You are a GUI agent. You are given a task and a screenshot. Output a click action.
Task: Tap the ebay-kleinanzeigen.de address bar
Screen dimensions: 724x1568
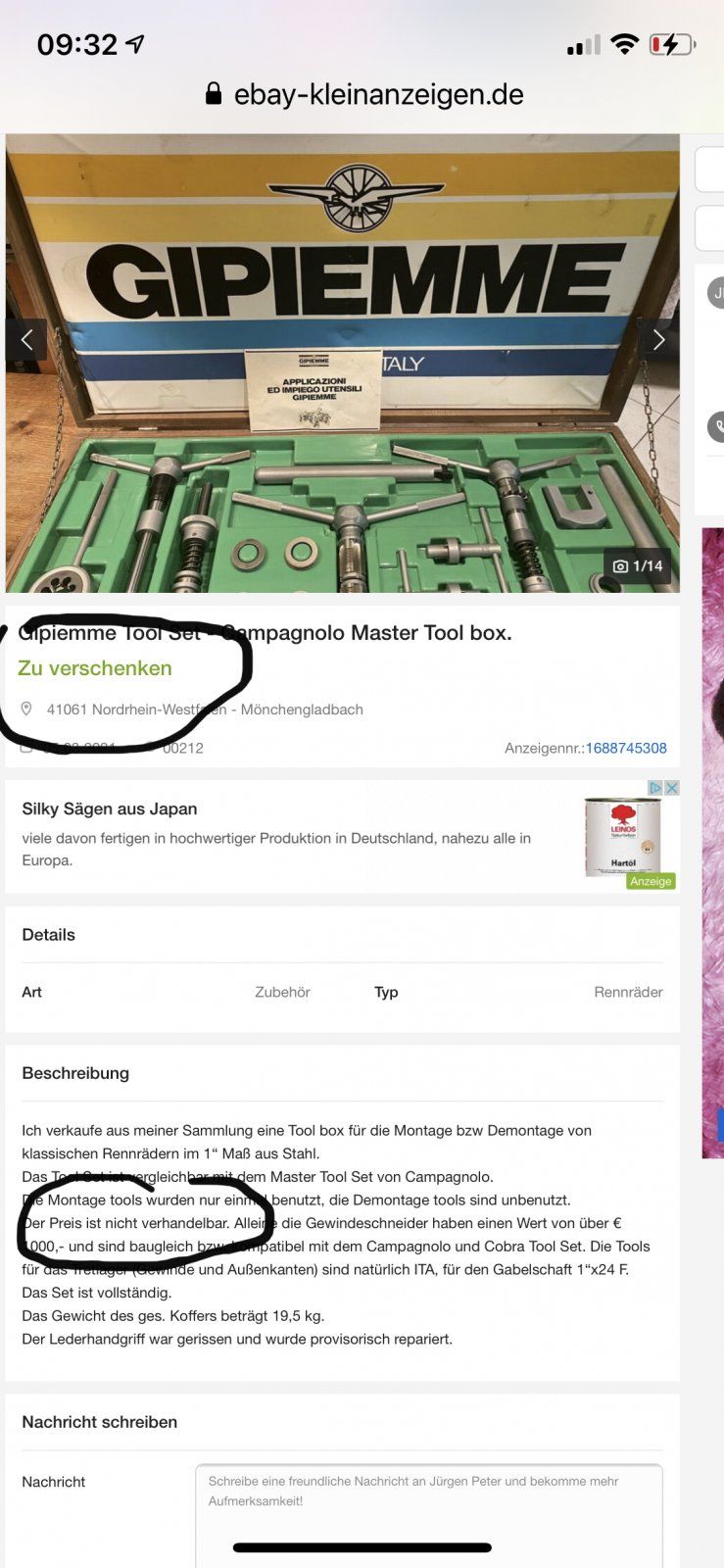tap(363, 94)
